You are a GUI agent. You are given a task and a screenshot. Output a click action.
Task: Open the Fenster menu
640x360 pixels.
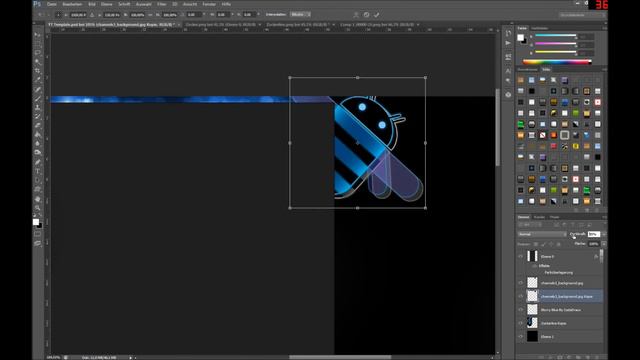pyautogui.click(x=209, y=4)
